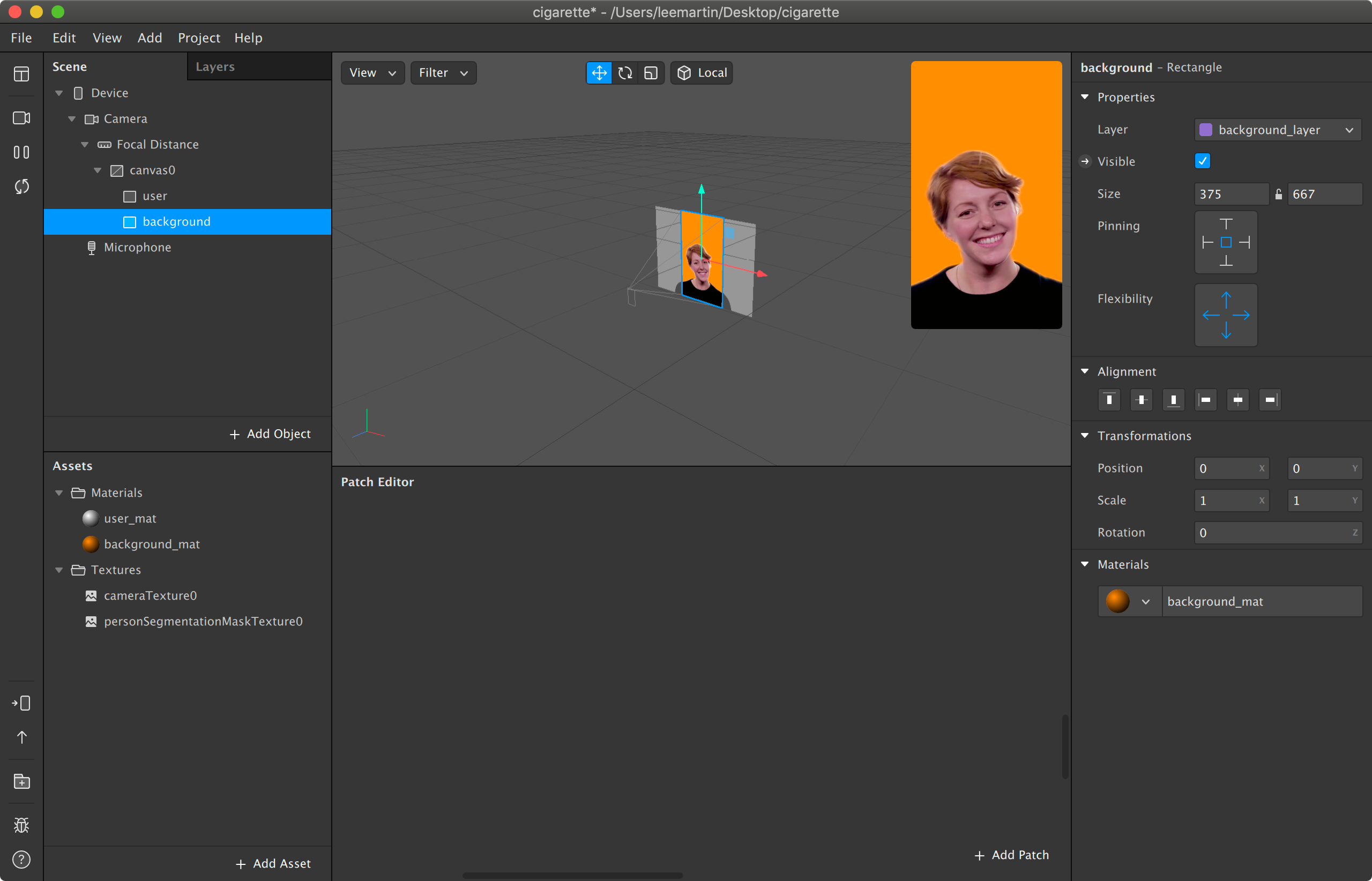1372x881 pixels.
Task: Open the Edit menu
Action: 64,38
